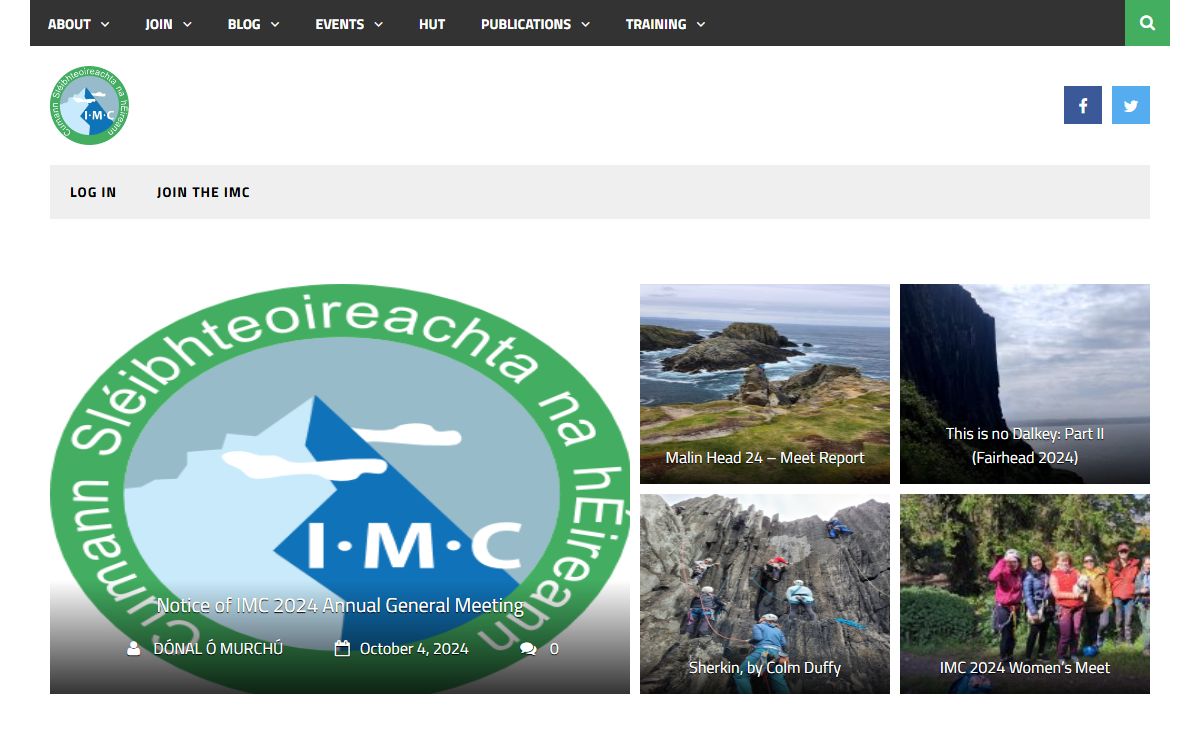Click the calendar icon beside October 4, 2024
The height and width of the screenshot is (740, 1200).
pos(342,649)
